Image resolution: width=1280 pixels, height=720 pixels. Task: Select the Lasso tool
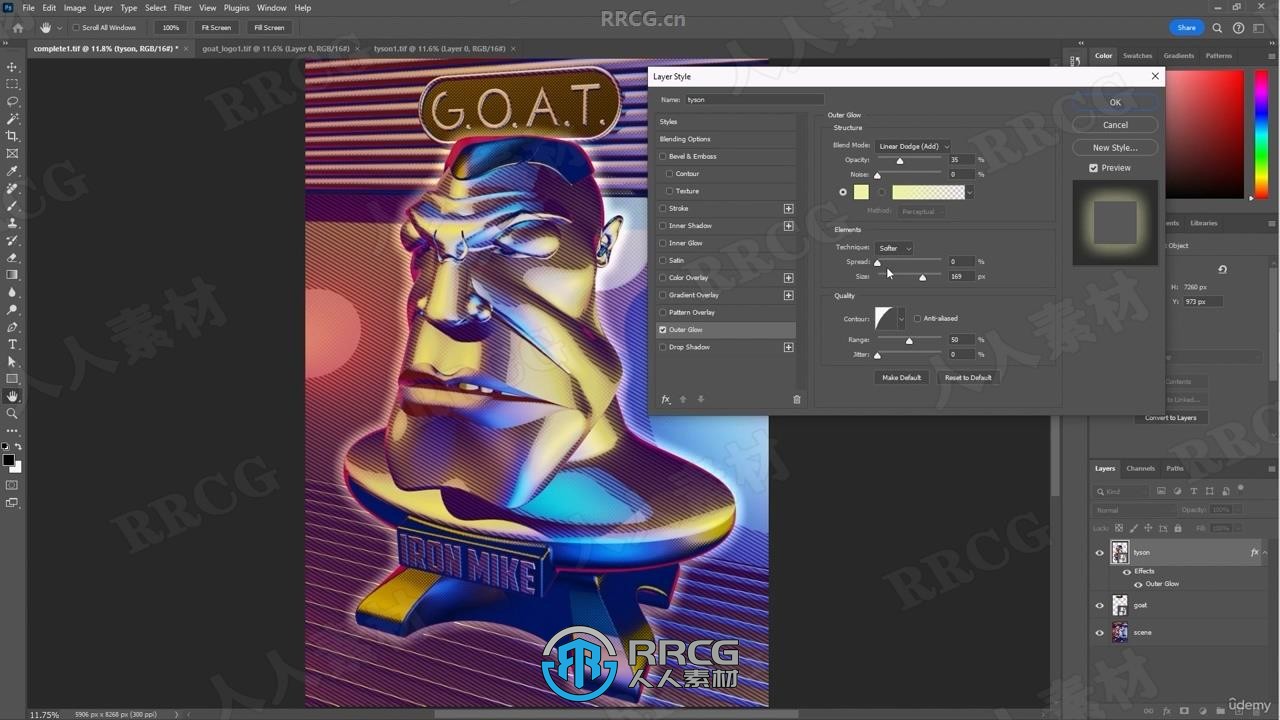click(12, 101)
